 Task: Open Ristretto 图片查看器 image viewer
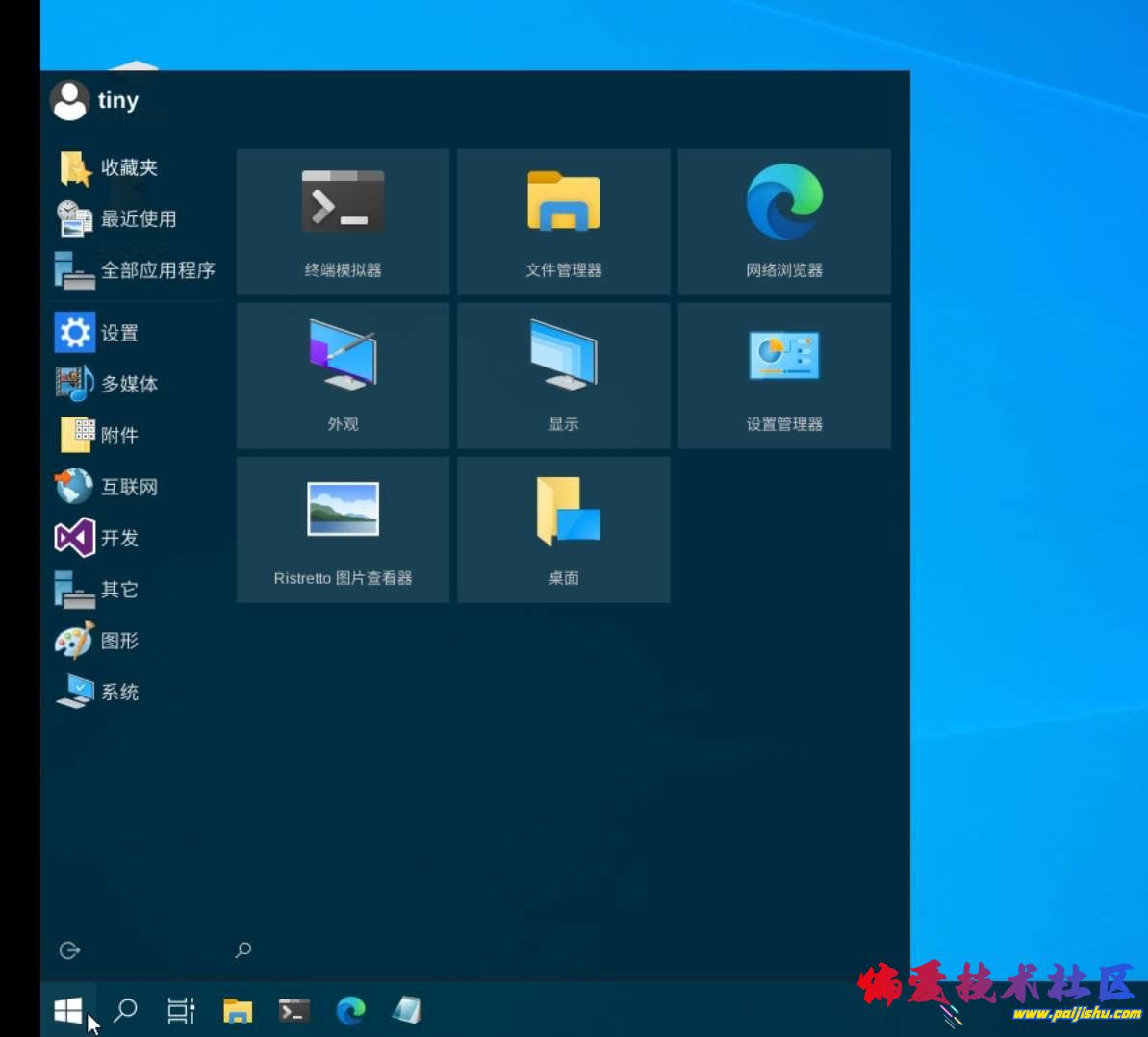tap(343, 529)
